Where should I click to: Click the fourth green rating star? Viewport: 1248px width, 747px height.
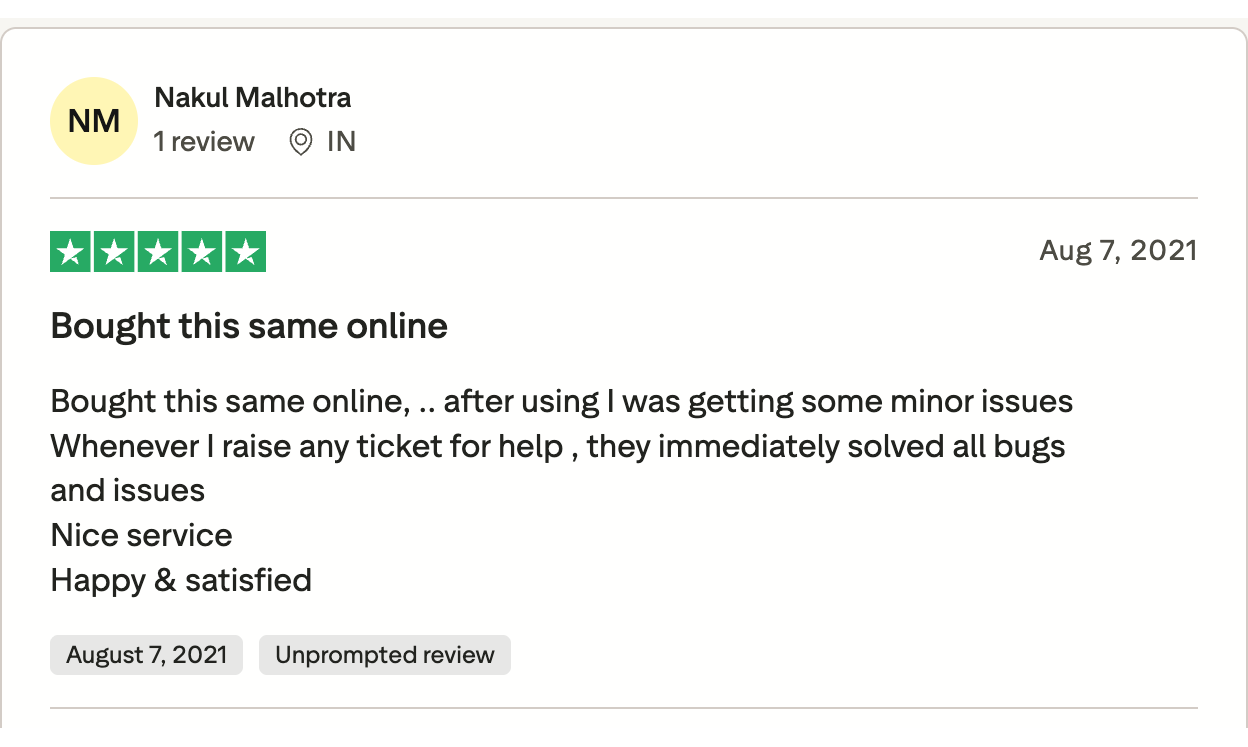click(201, 252)
